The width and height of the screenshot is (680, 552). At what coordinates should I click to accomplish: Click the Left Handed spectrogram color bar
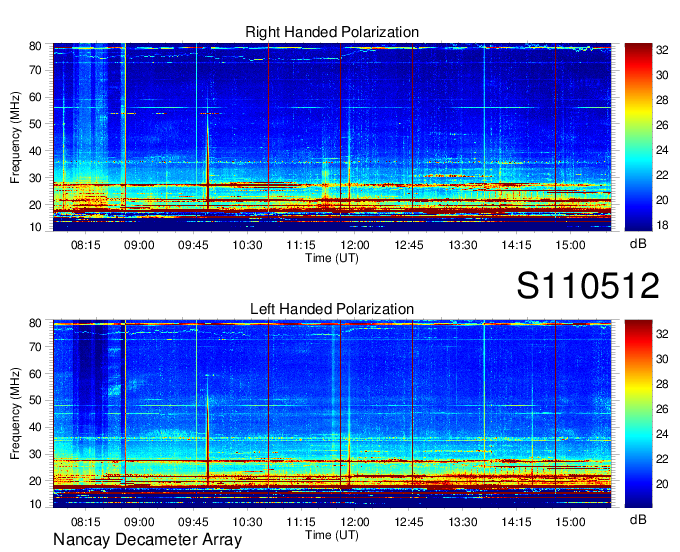[638, 414]
